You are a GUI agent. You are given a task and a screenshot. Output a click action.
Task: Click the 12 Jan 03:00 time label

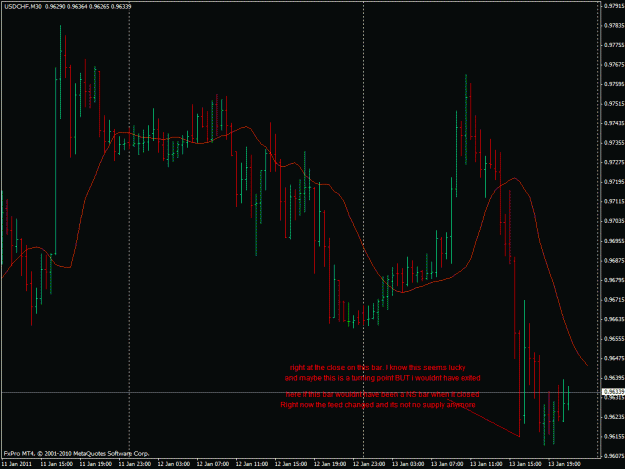tap(173, 464)
